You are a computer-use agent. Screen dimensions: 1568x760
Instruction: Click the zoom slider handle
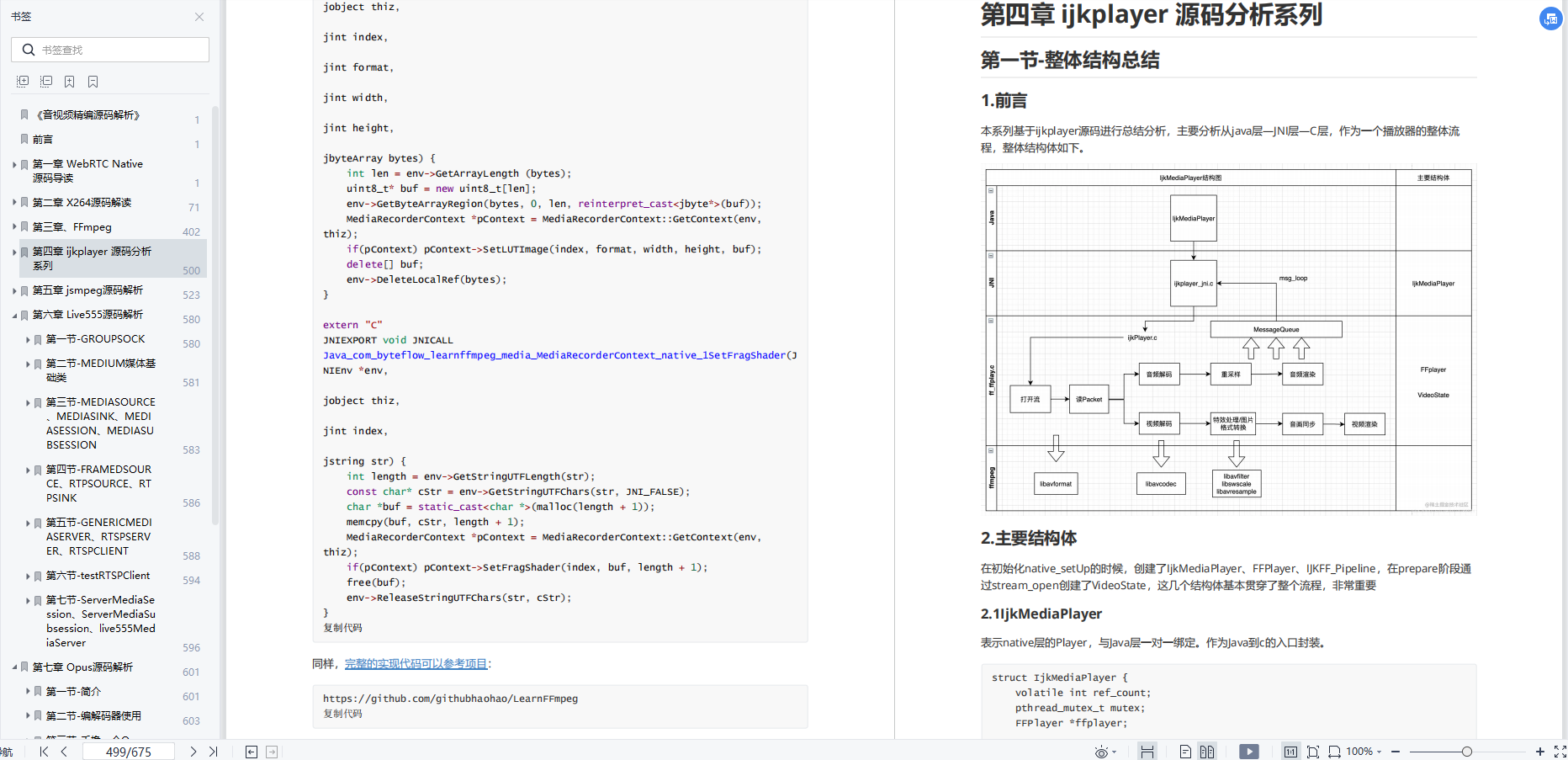(x=1467, y=752)
